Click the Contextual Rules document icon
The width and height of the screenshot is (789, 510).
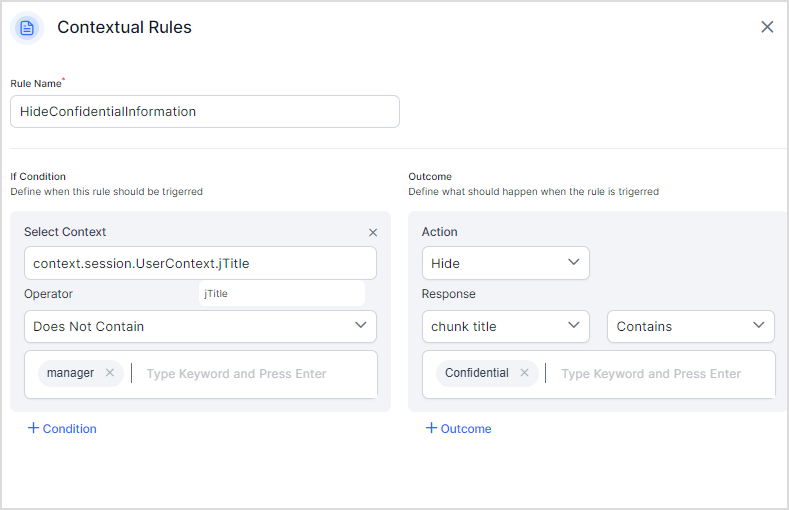click(x=27, y=28)
